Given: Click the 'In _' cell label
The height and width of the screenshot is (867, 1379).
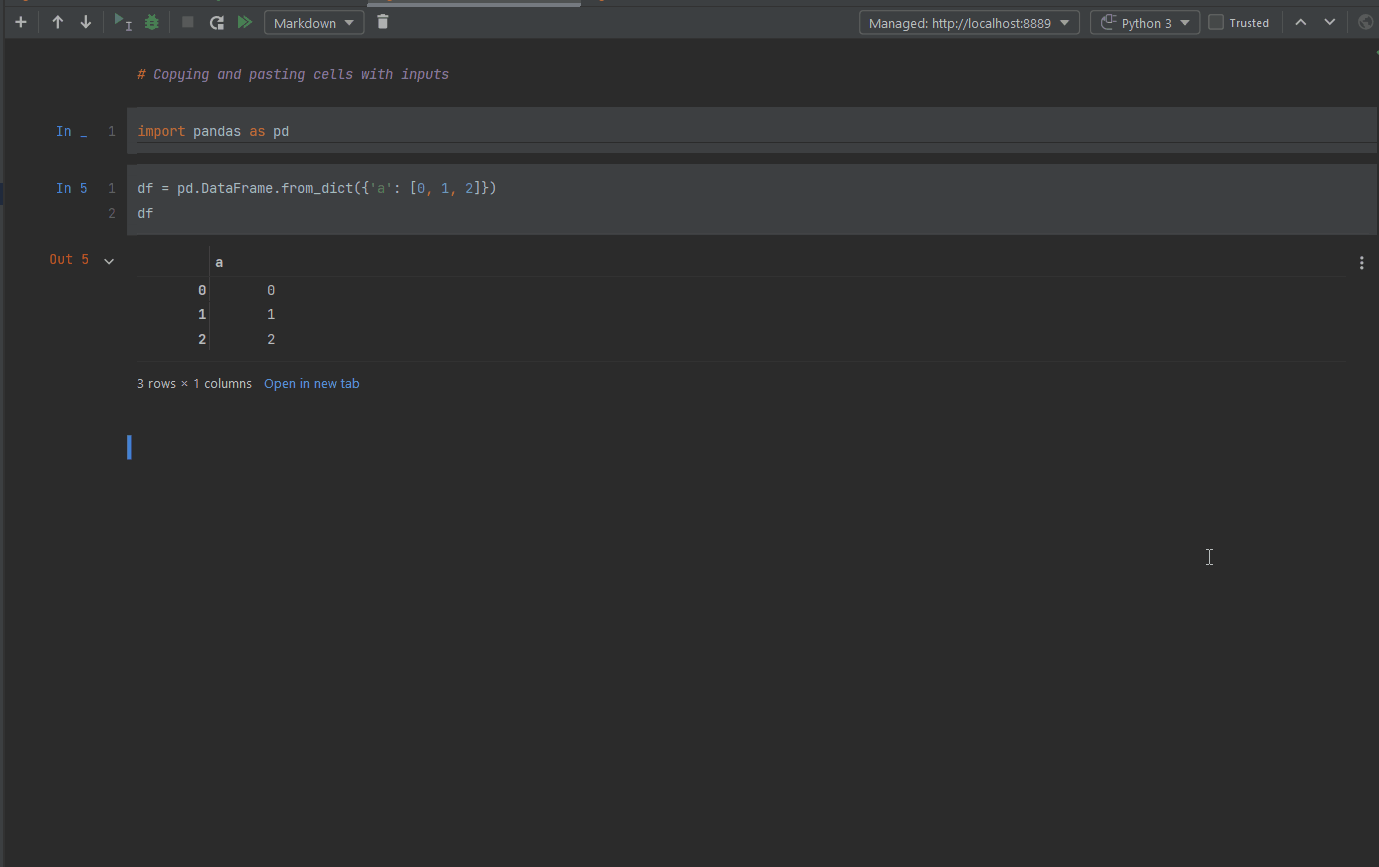Looking at the screenshot, I should (x=72, y=131).
